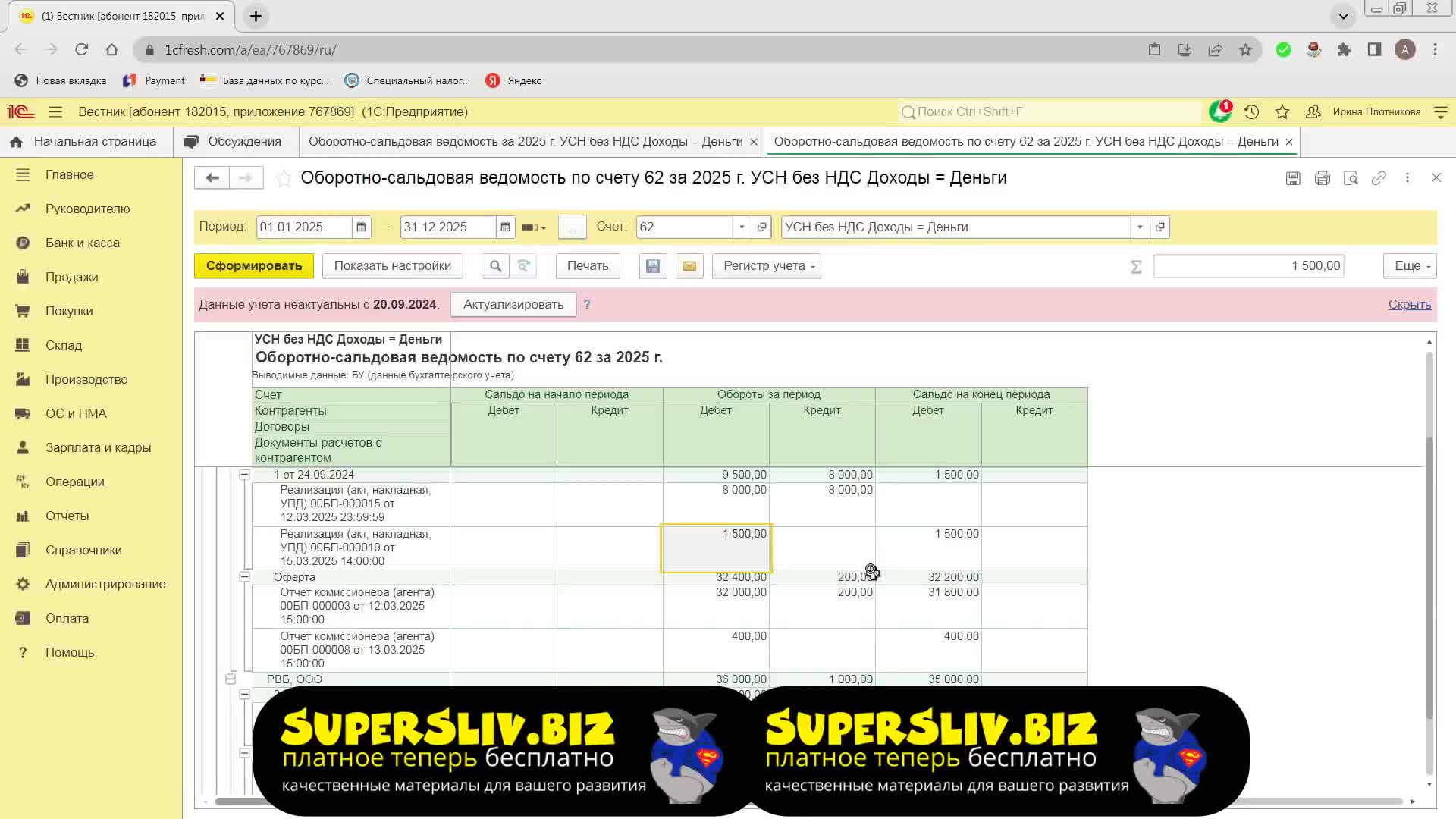
Task: Open Chrome extensions puzzle icon
Action: coord(1344,50)
